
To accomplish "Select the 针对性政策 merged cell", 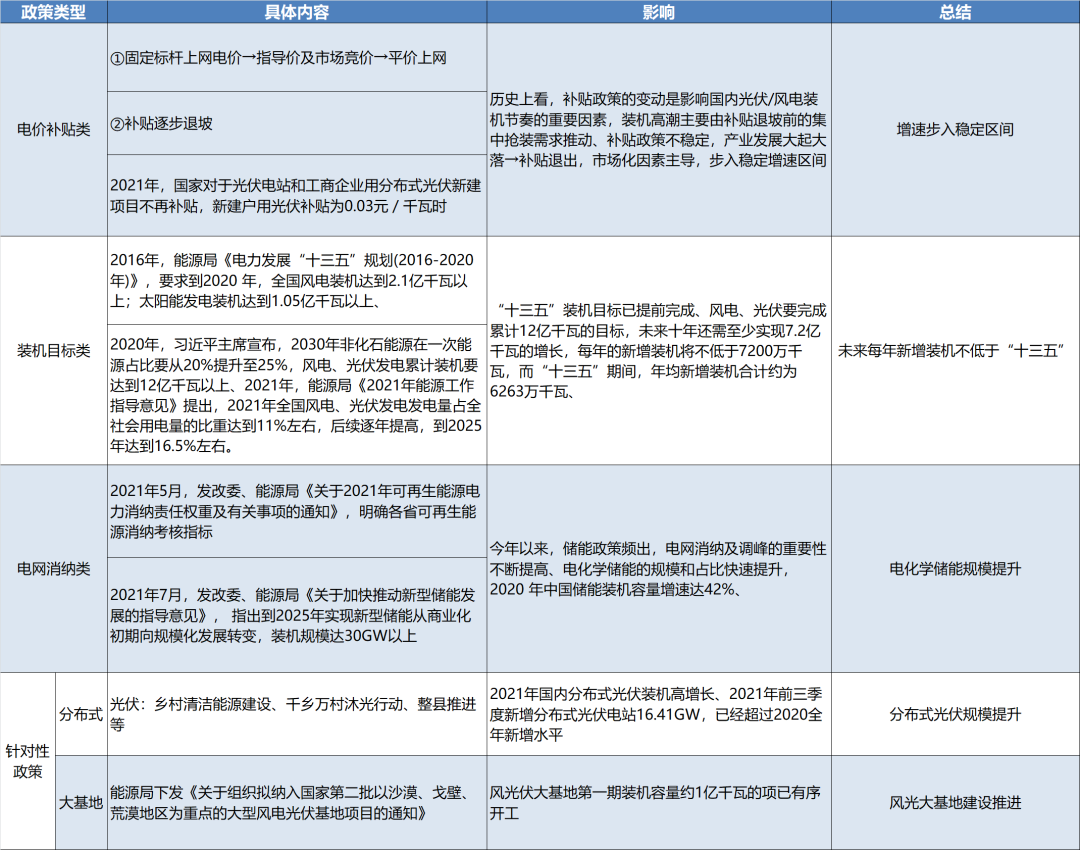I will [28, 761].
